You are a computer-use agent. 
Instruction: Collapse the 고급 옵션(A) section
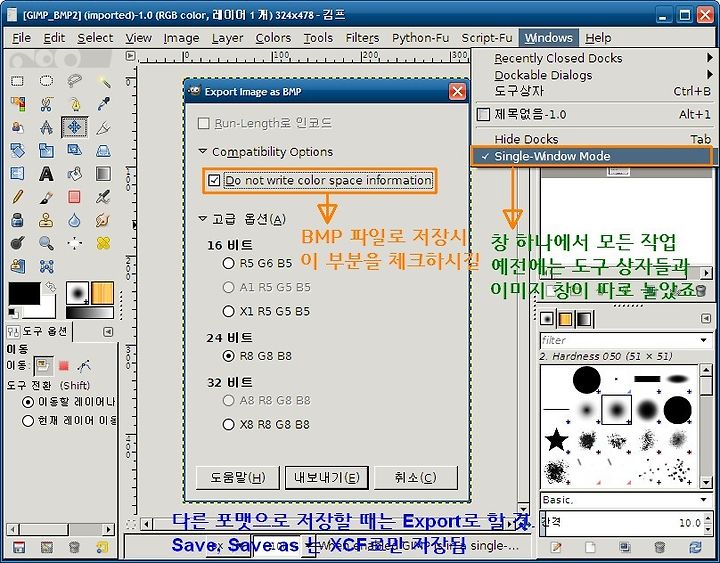tap(202, 219)
